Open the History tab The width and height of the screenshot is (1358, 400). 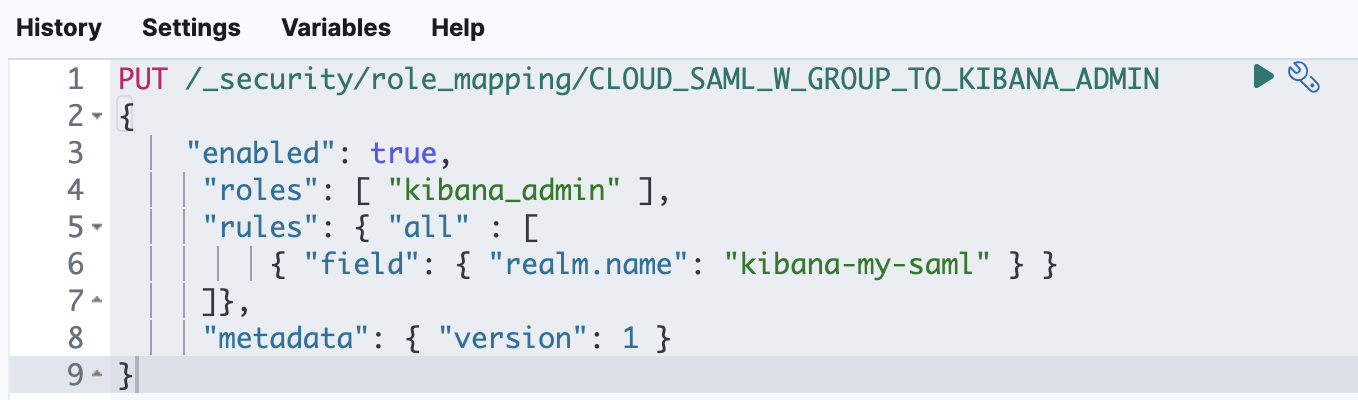[59, 28]
